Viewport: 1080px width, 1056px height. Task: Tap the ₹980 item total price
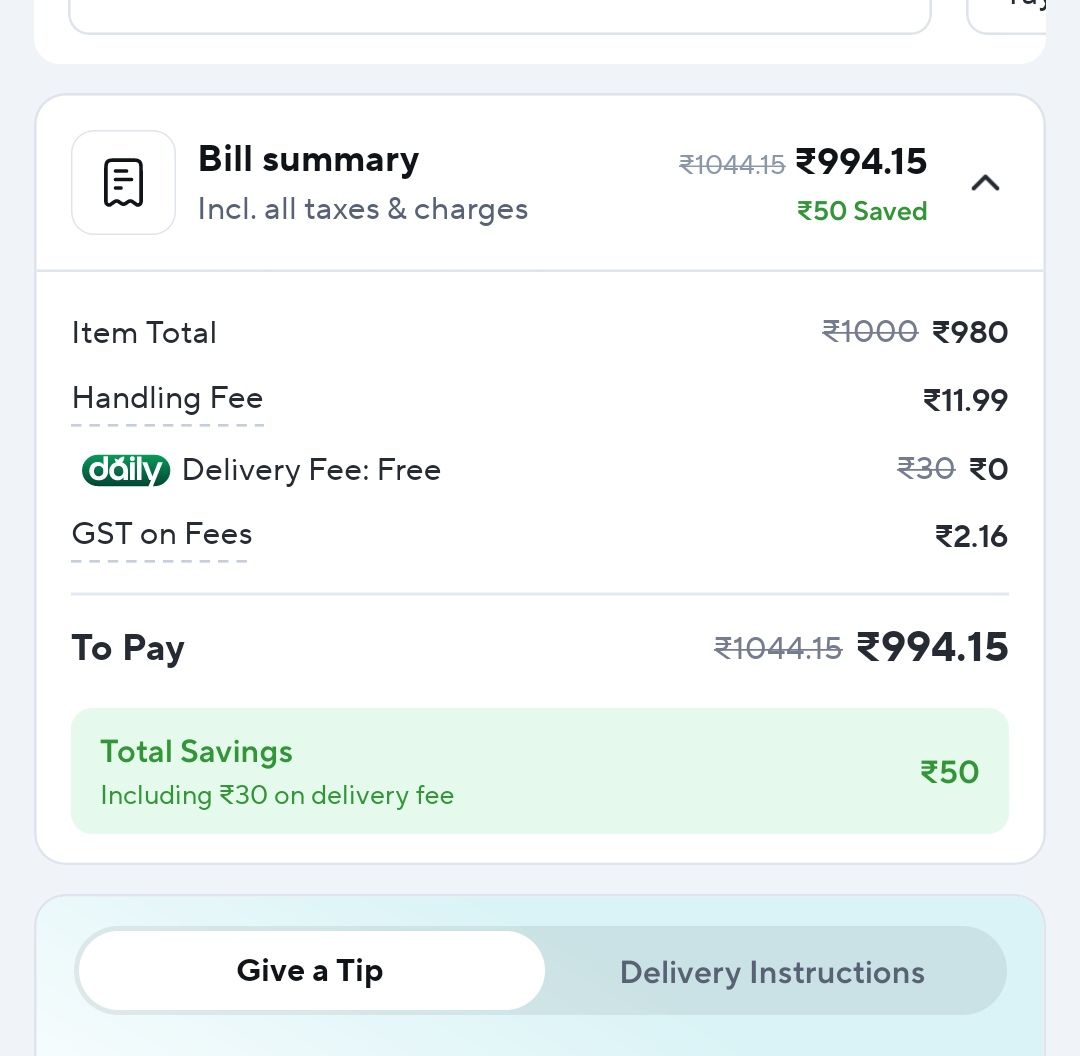click(x=969, y=332)
